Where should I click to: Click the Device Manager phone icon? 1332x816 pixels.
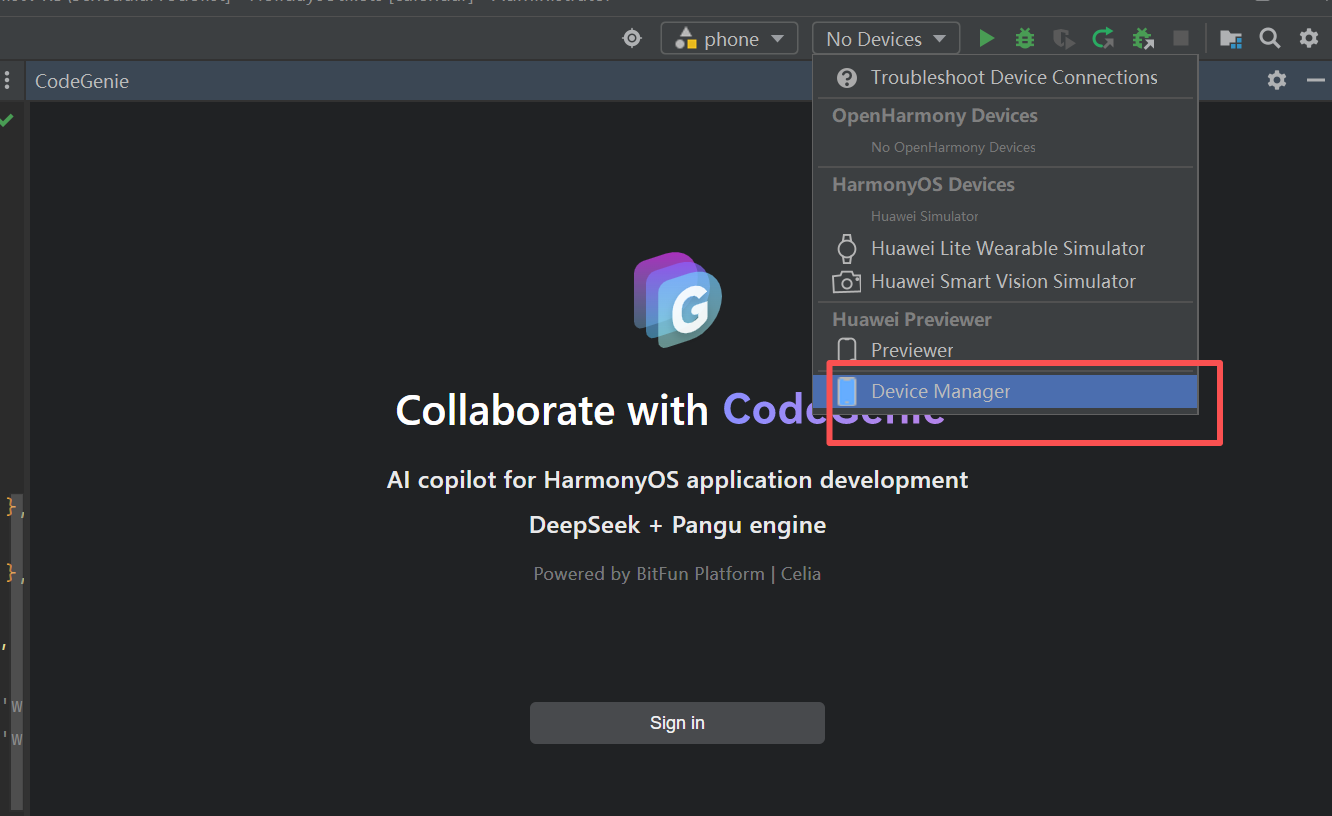pyautogui.click(x=847, y=391)
